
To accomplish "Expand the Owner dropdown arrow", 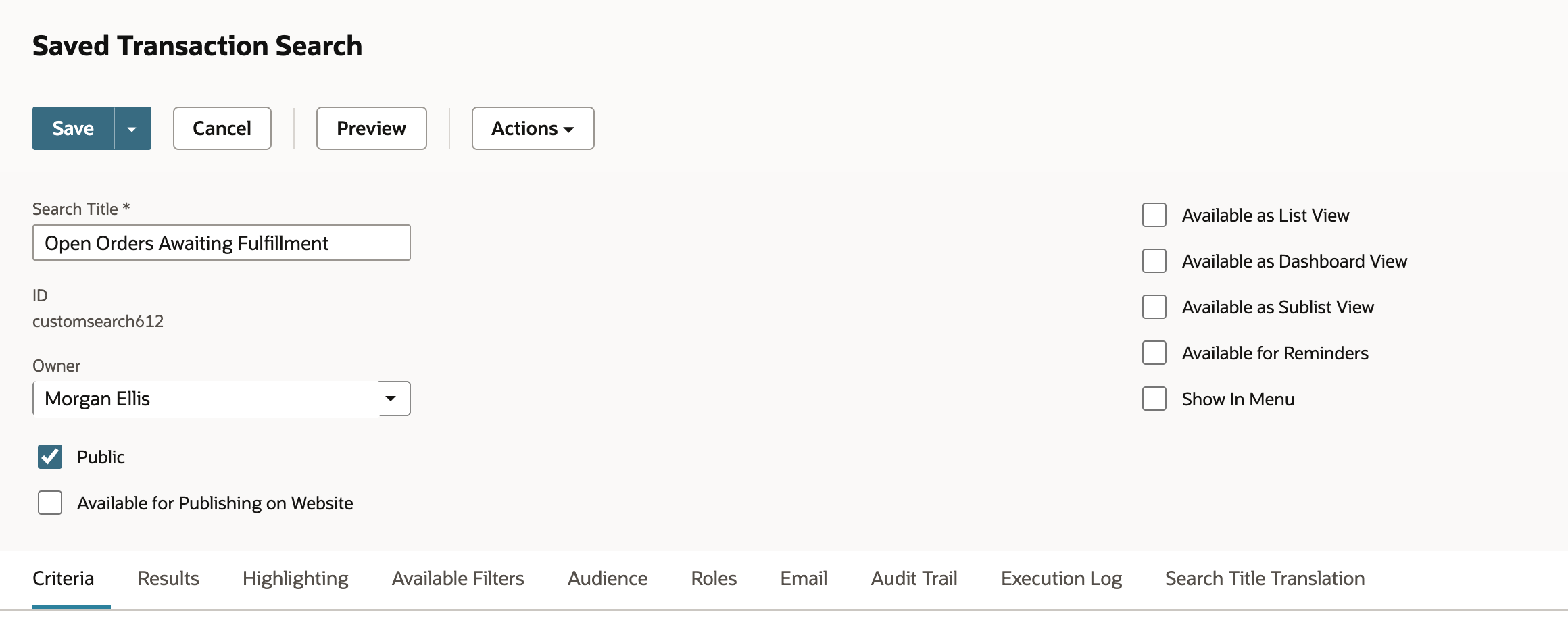I will [x=391, y=399].
